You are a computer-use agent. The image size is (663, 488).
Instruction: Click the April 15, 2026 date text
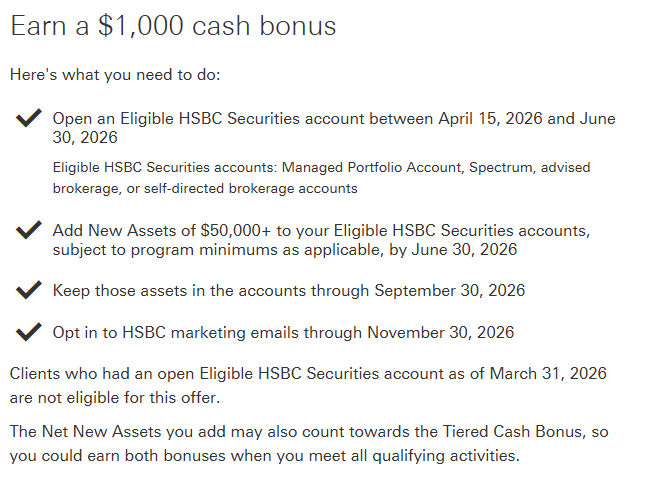[x=490, y=119]
